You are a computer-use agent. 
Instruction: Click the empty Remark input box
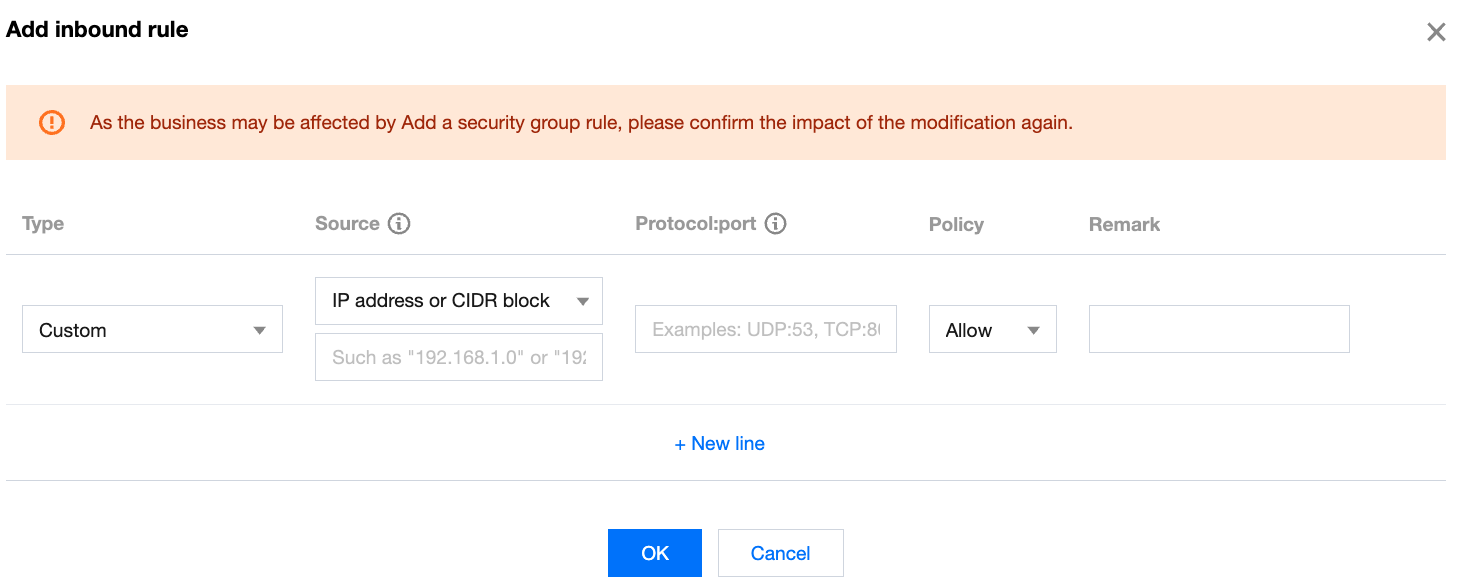pyautogui.click(x=1218, y=328)
